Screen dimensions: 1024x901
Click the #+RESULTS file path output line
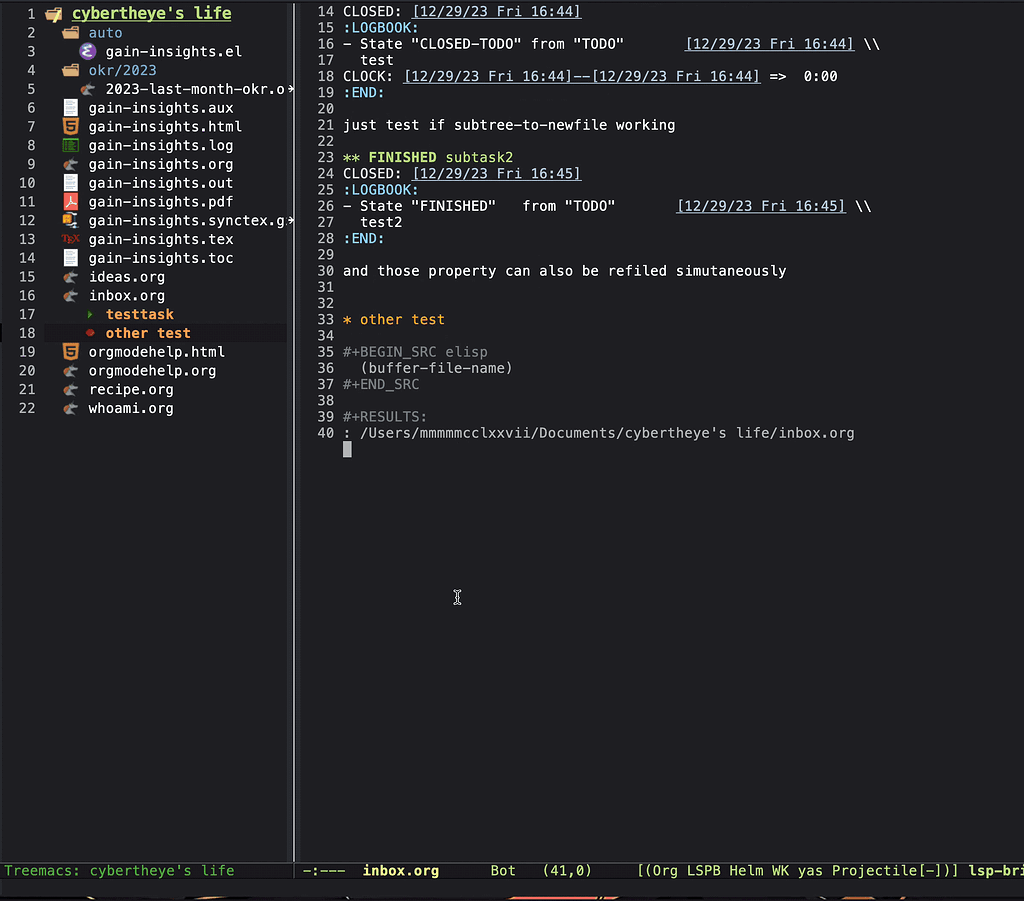(x=596, y=433)
